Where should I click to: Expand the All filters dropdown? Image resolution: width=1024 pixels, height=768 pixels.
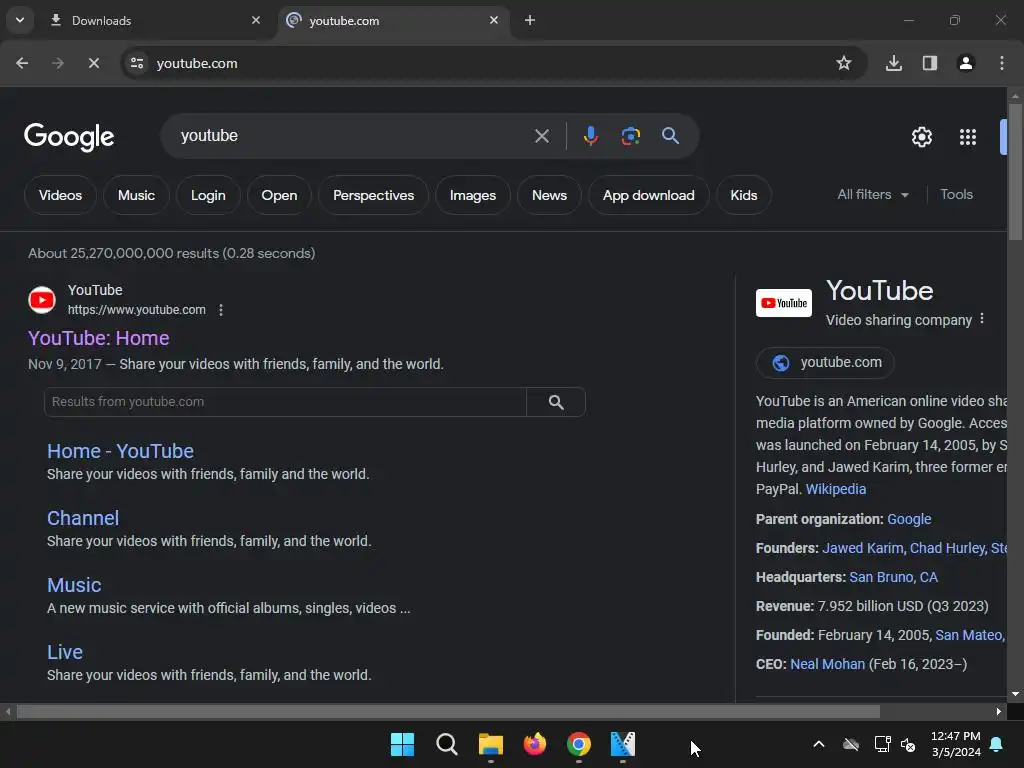coord(873,195)
